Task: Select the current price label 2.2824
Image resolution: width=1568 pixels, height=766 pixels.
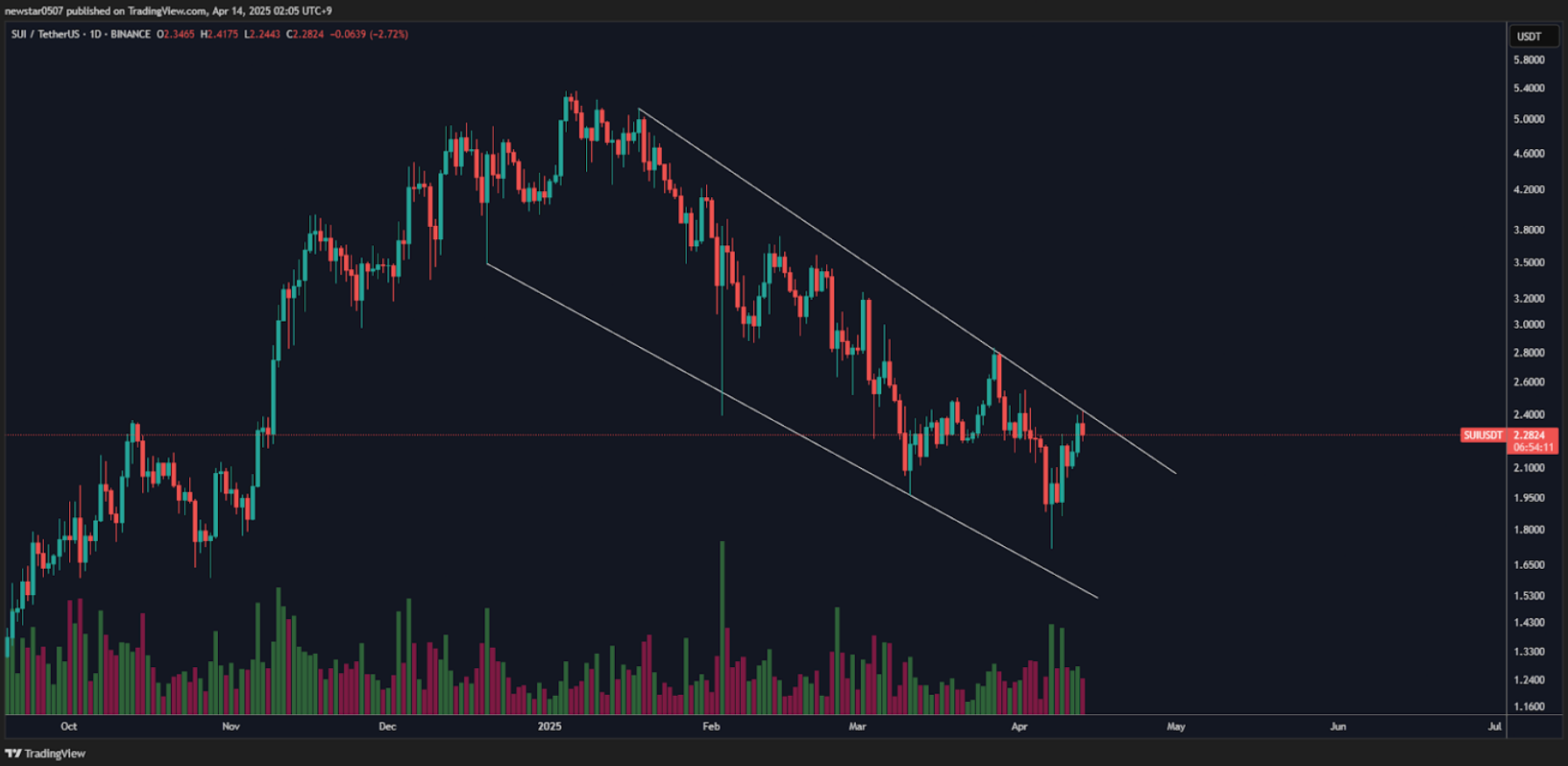Action: [x=1529, y=436]
